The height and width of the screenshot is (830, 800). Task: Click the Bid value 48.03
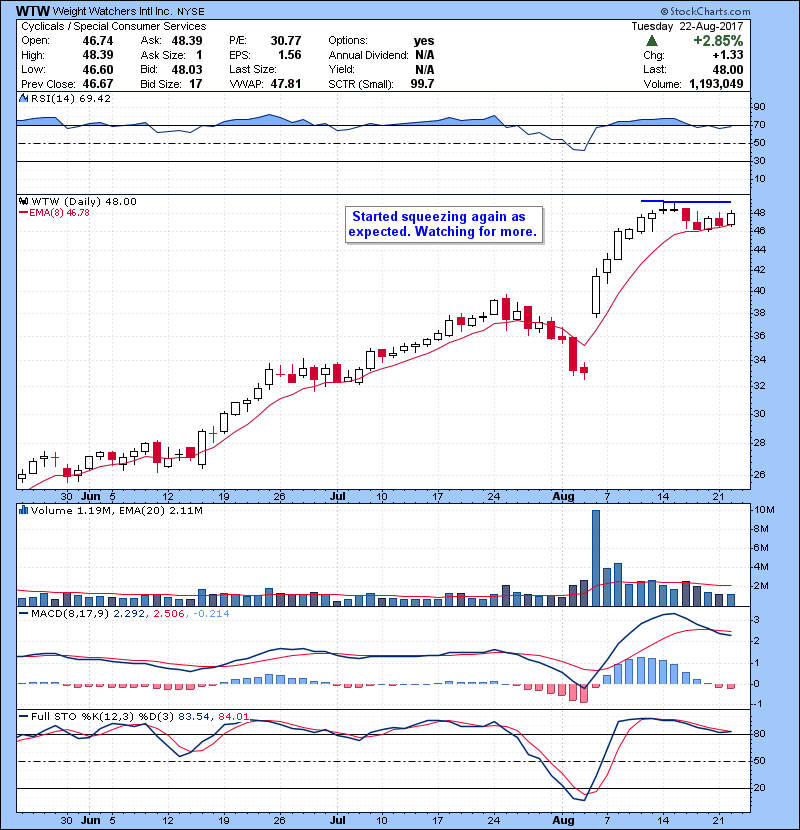187,69
